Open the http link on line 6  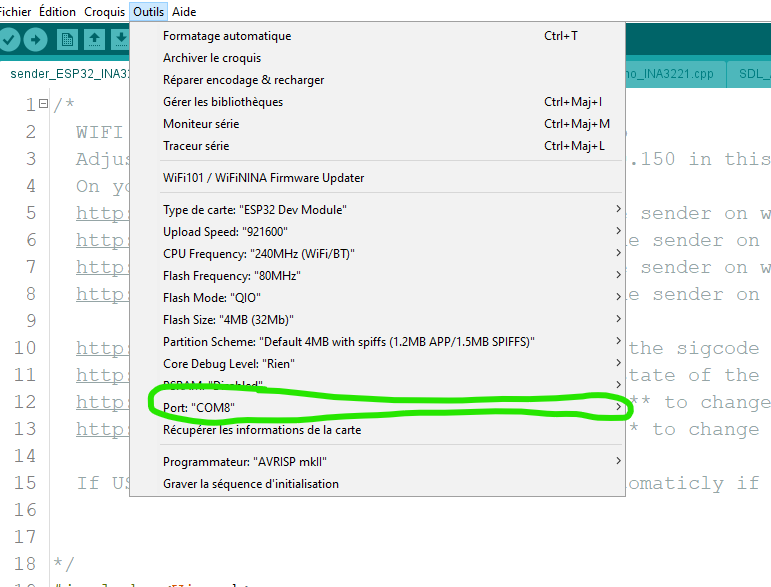(x=102, y=240)
